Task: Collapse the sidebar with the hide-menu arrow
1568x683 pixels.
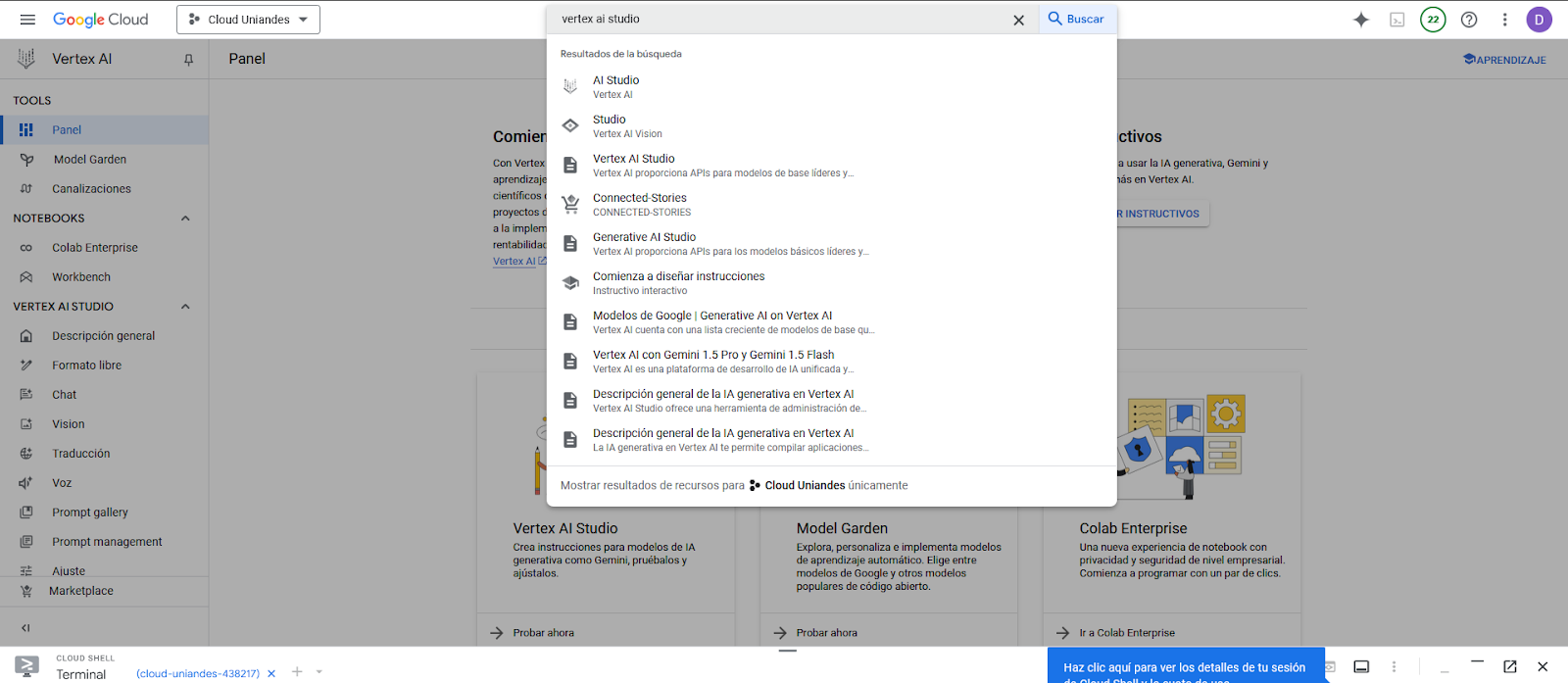Action: click(x=25, y=628)
